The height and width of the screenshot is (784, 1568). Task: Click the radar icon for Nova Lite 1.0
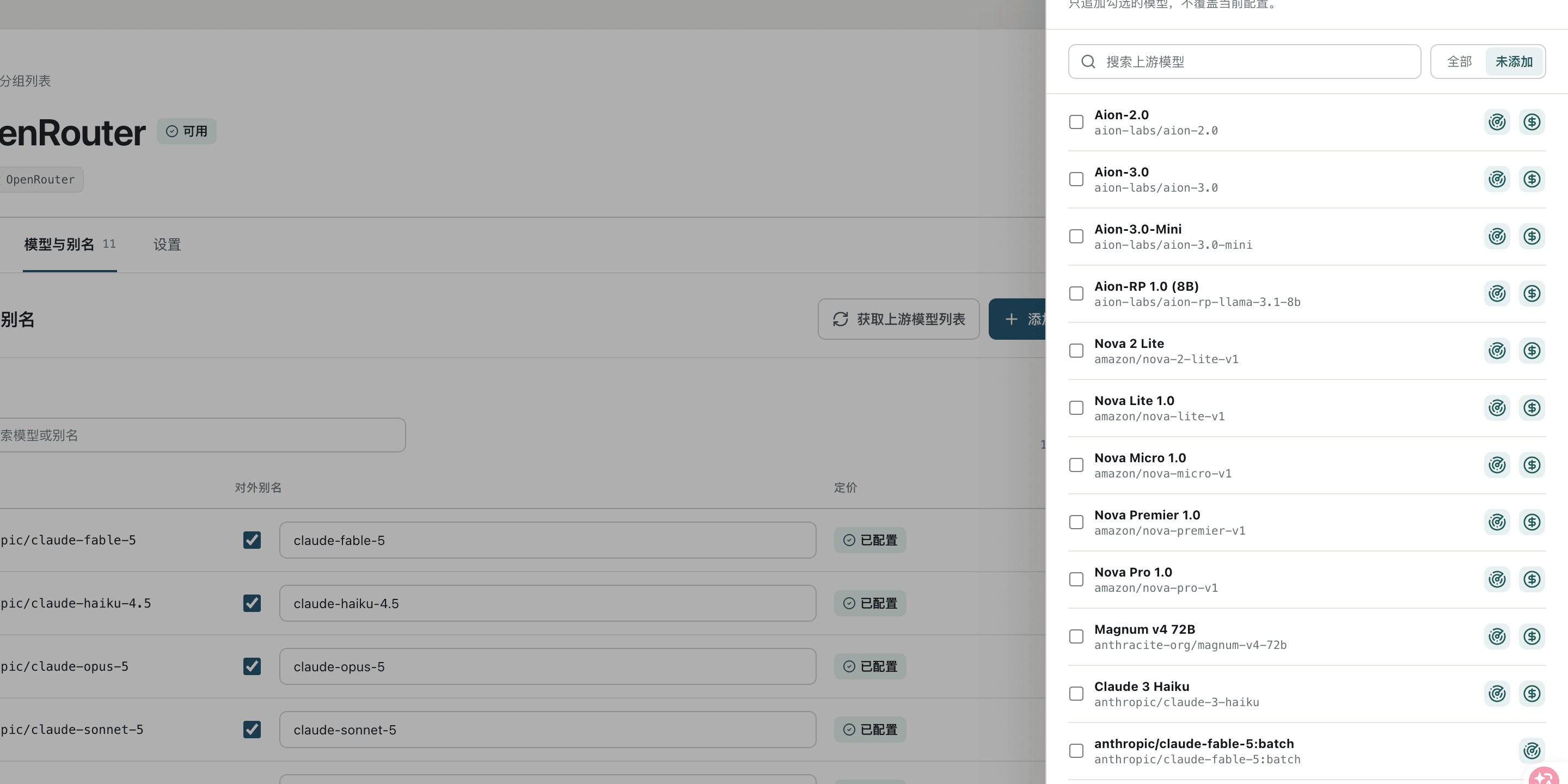click(1497, 408)
